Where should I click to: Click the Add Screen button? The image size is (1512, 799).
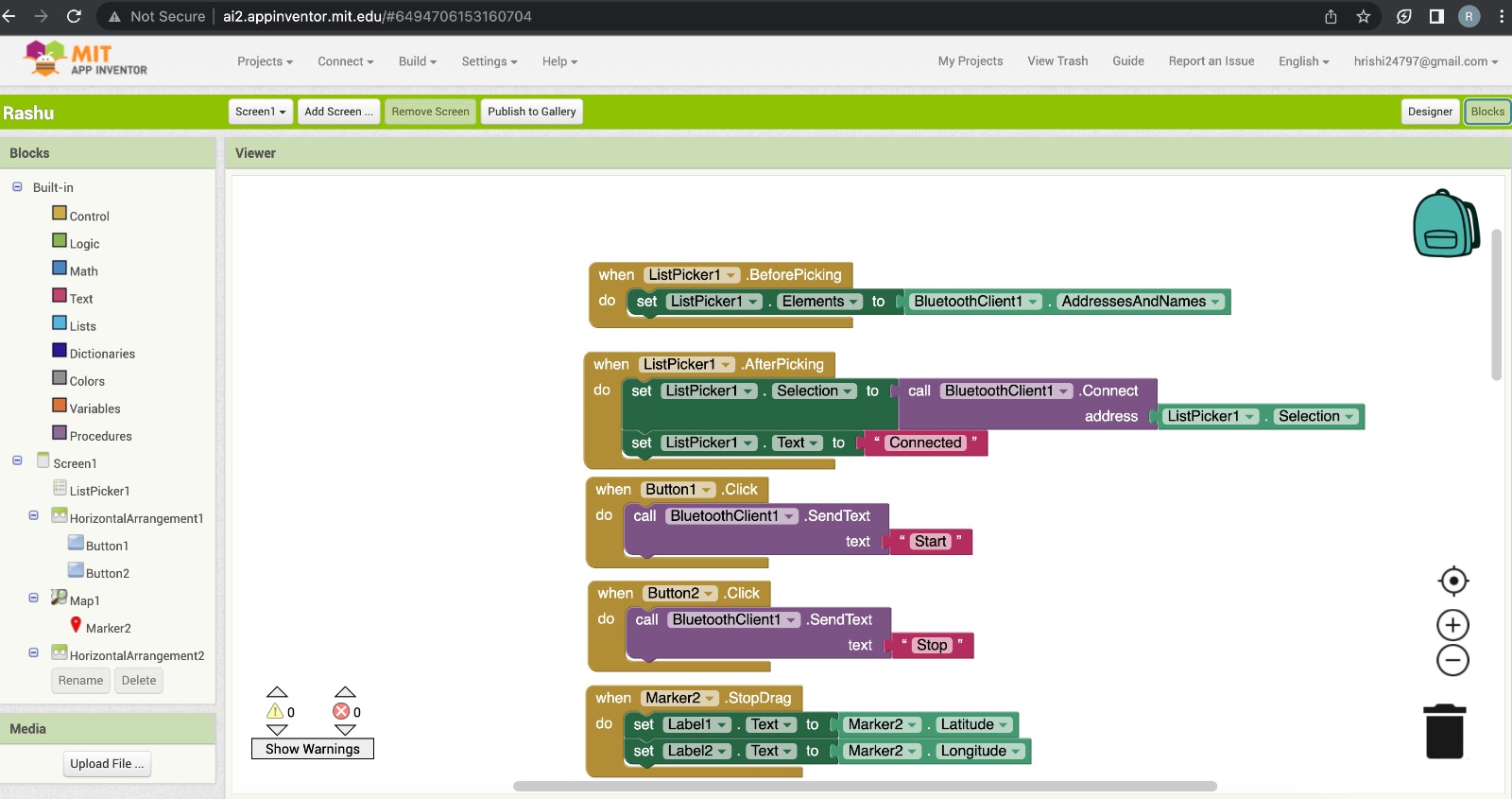pyautogui.click(x=338, y=112)
